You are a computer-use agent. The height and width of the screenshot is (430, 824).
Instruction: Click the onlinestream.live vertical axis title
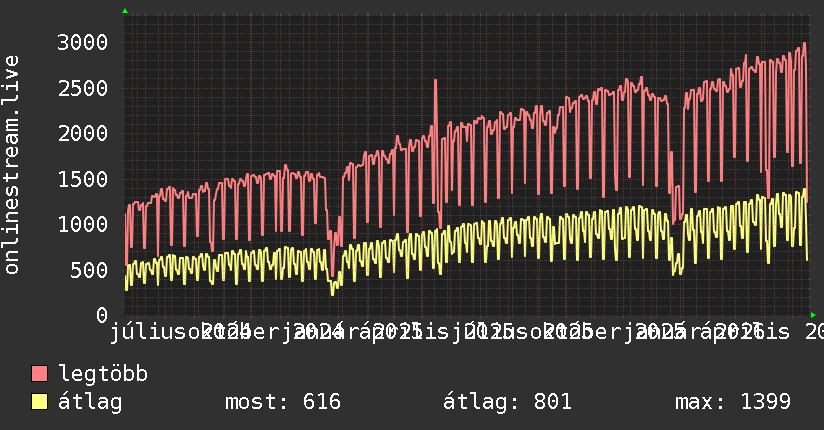point(11,165)
